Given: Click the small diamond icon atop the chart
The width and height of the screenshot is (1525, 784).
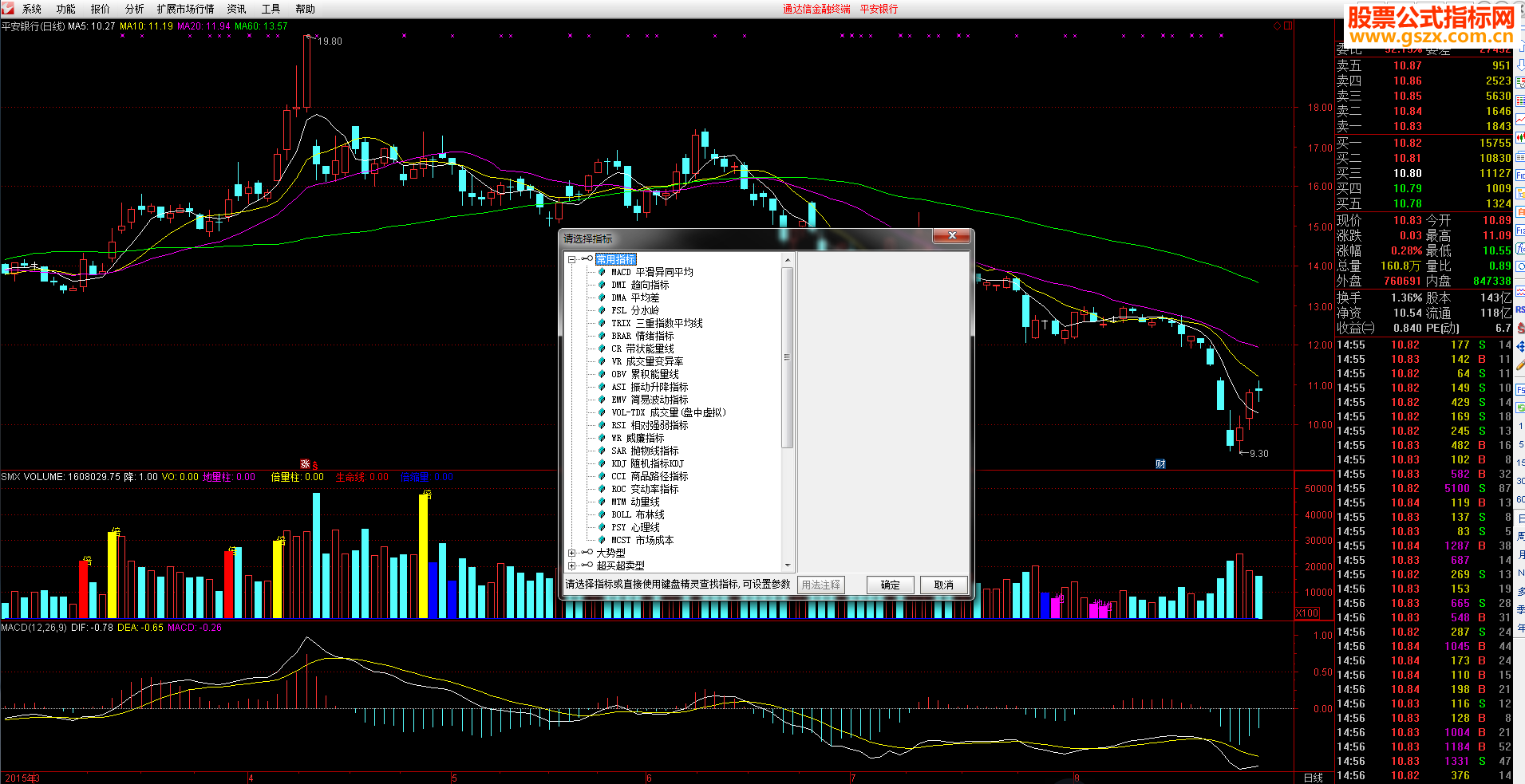Looking at the screenshot, I should pyautogui.click(x=1277, y=26).
